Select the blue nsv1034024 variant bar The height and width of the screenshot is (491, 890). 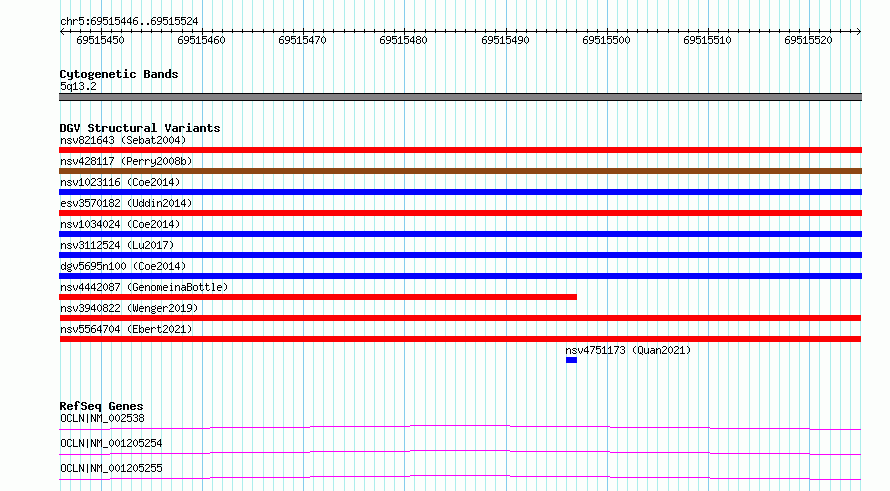[460, 234]
